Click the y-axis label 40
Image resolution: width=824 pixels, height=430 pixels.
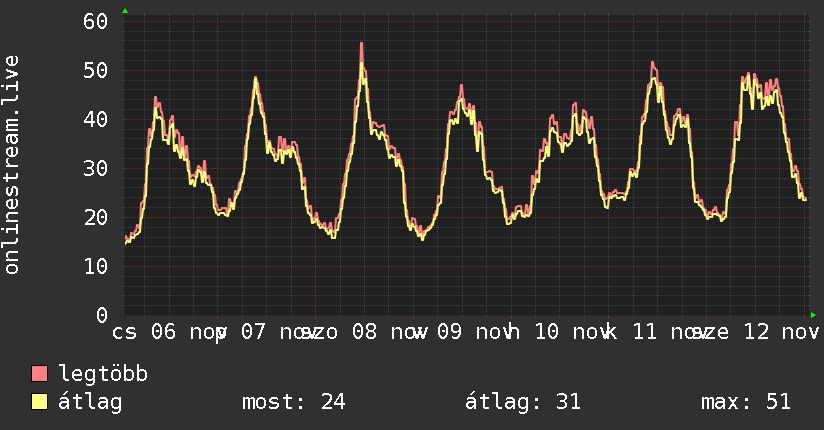[x=96, y=119]
